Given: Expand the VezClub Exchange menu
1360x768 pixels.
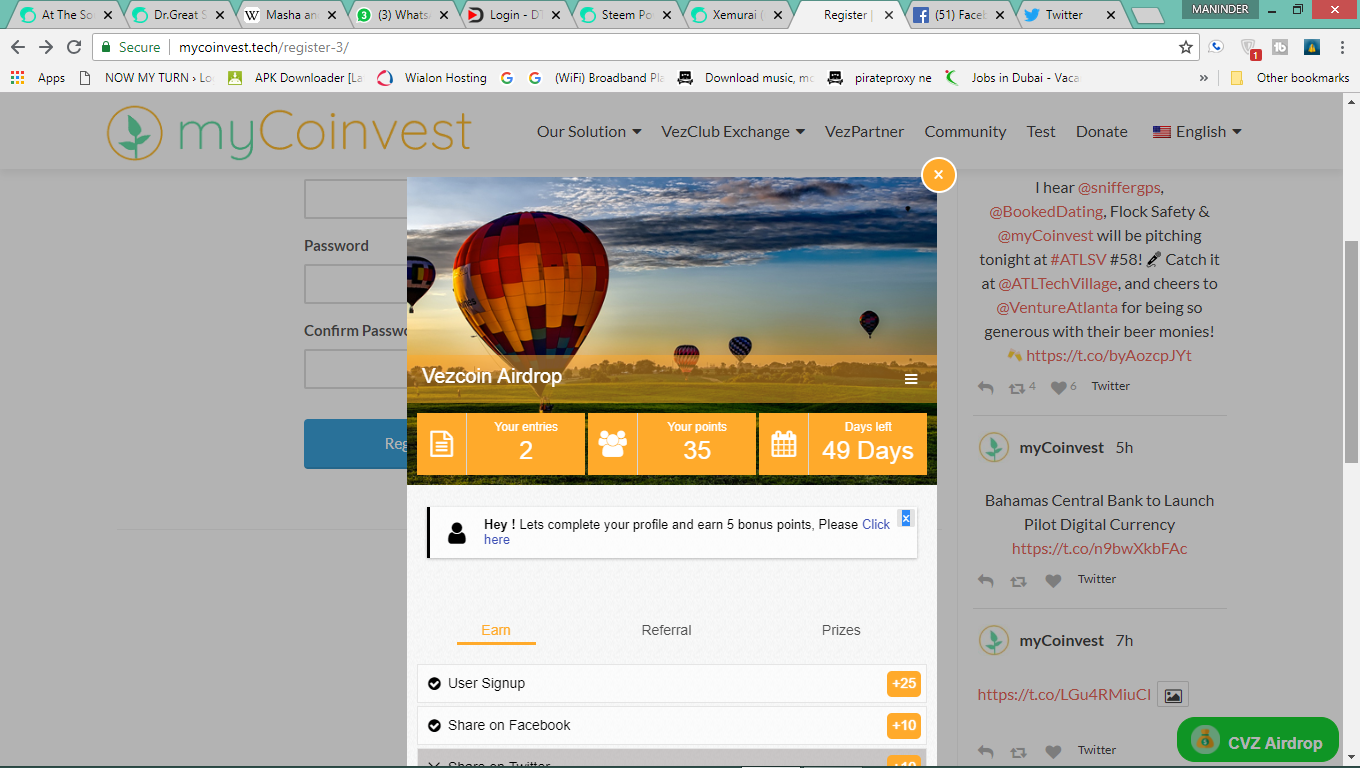Looking at the screenshot, I should [733, 132].
